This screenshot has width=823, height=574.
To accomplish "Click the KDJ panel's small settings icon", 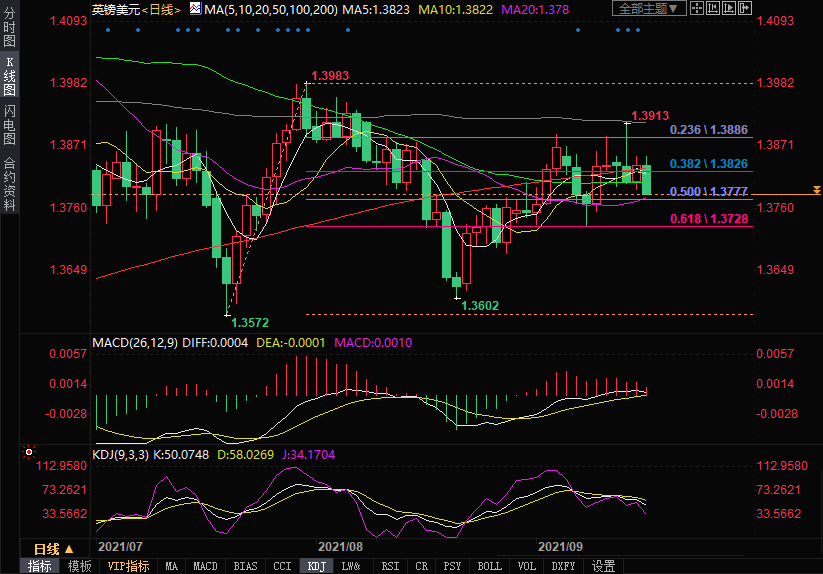I will click(x=27, y=453).
